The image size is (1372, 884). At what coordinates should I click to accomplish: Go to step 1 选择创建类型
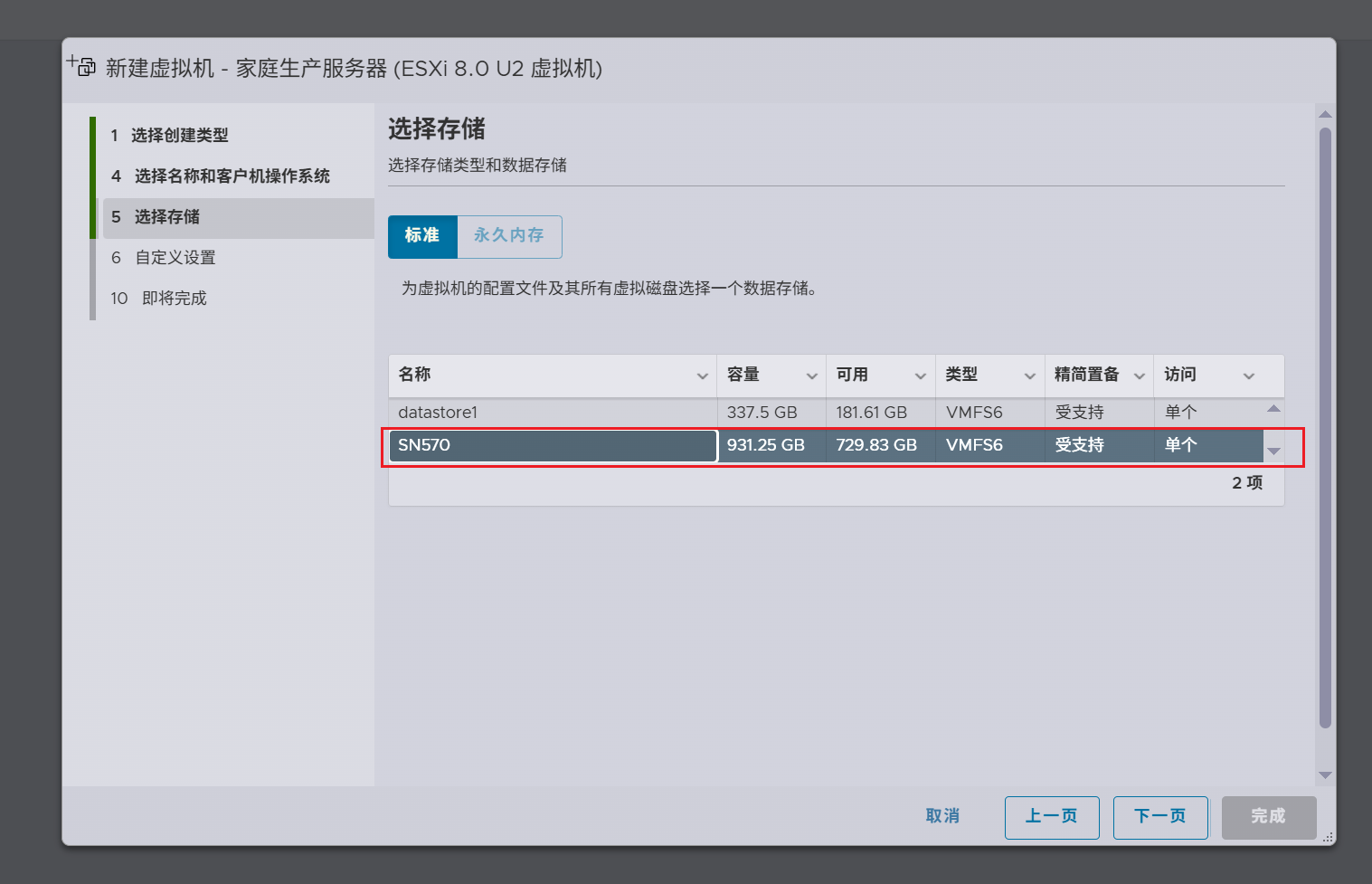(x=179, y=136)
